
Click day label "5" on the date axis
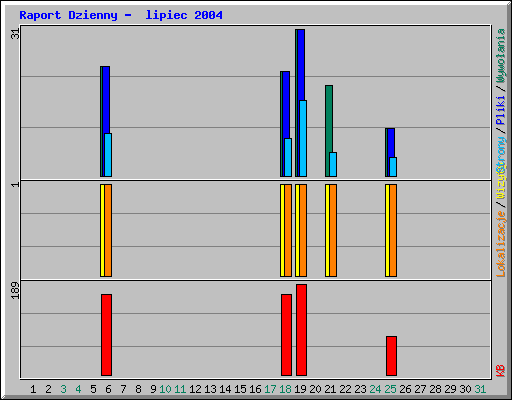[93, 389]
